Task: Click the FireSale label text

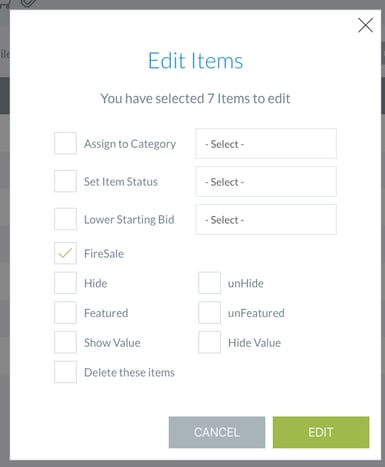Action: click(104, 254)
